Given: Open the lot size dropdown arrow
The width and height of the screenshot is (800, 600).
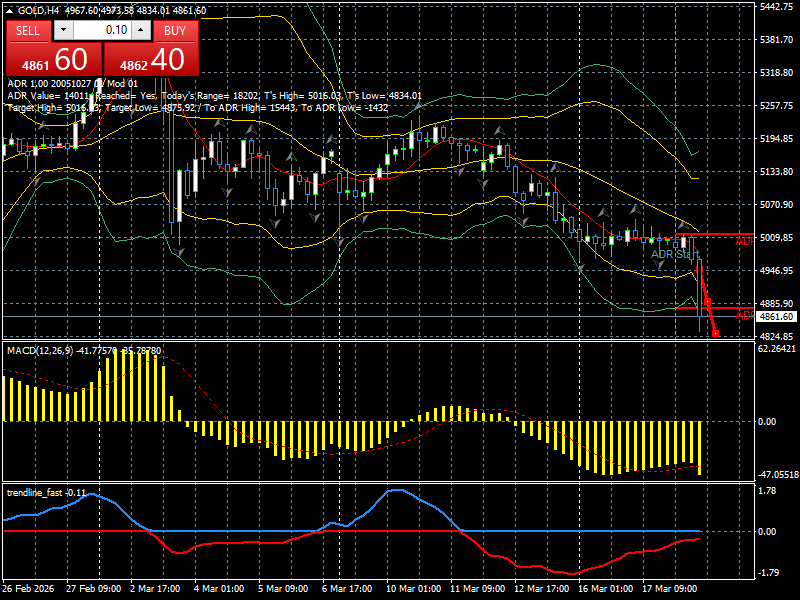Looking at the screenshot, I should point(63,31).
